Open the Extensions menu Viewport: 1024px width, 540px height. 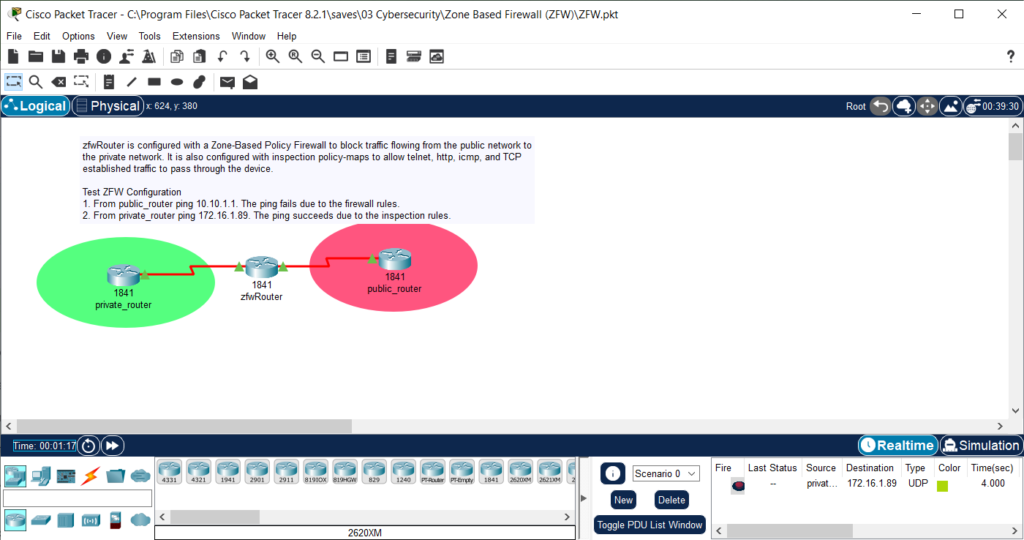pos(196,36)
